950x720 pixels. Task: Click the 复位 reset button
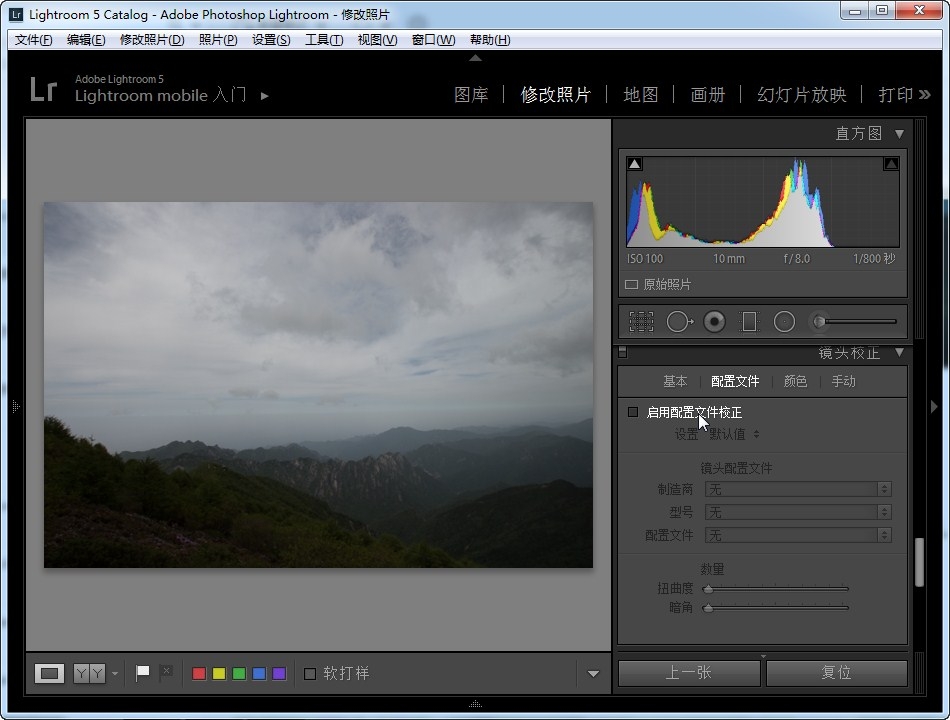(836, 673)
